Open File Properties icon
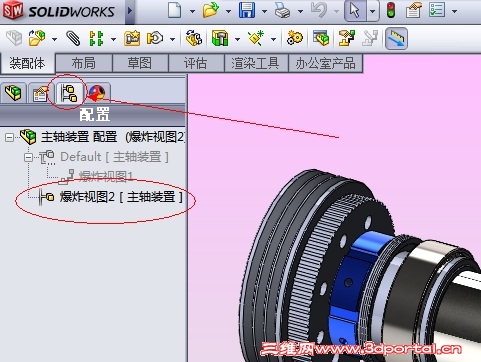 (413, 10)
